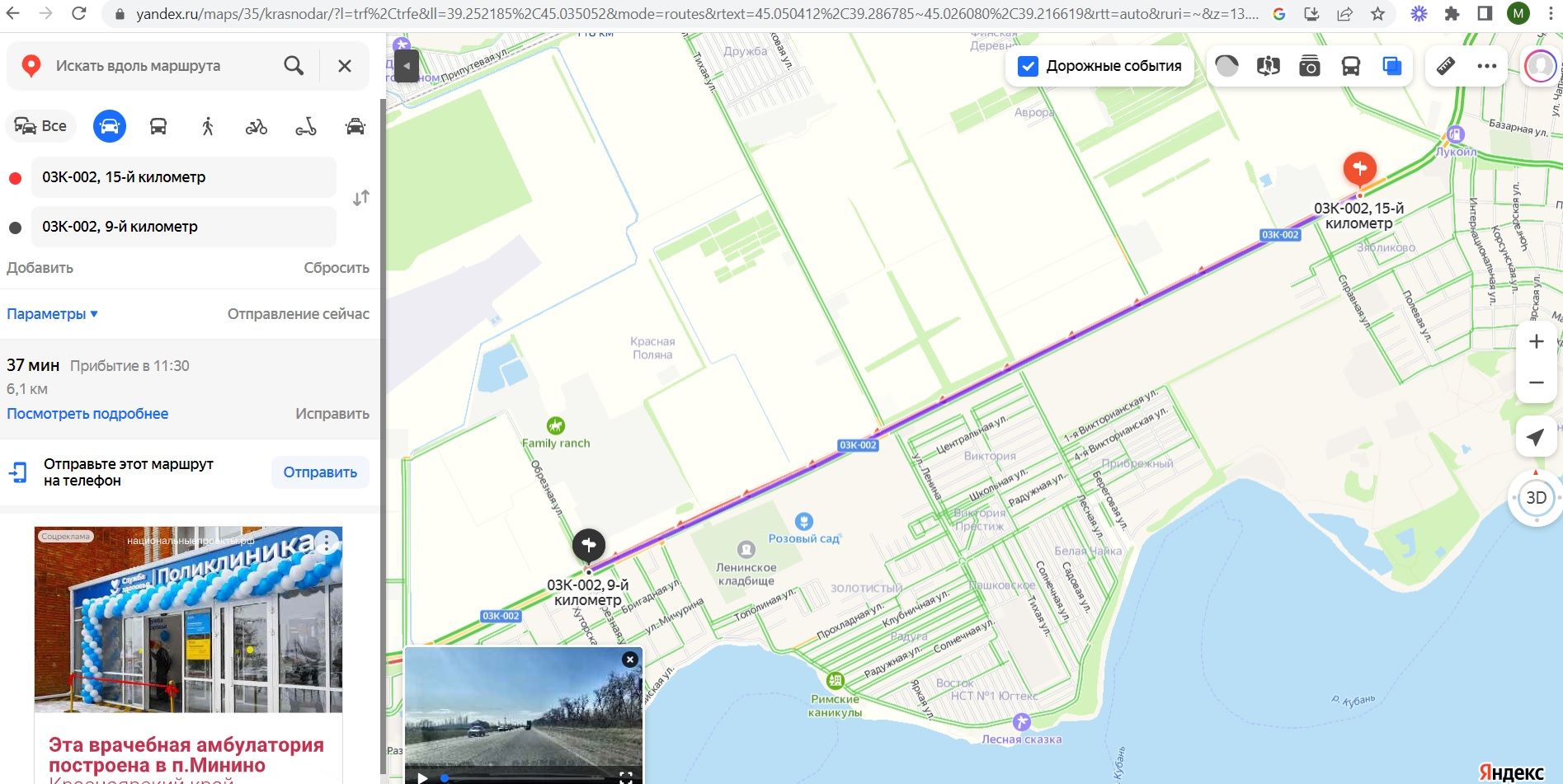Screen dimensions: 1563x784
Task: Pick the scooter route mode
Action: coord(306,126)
